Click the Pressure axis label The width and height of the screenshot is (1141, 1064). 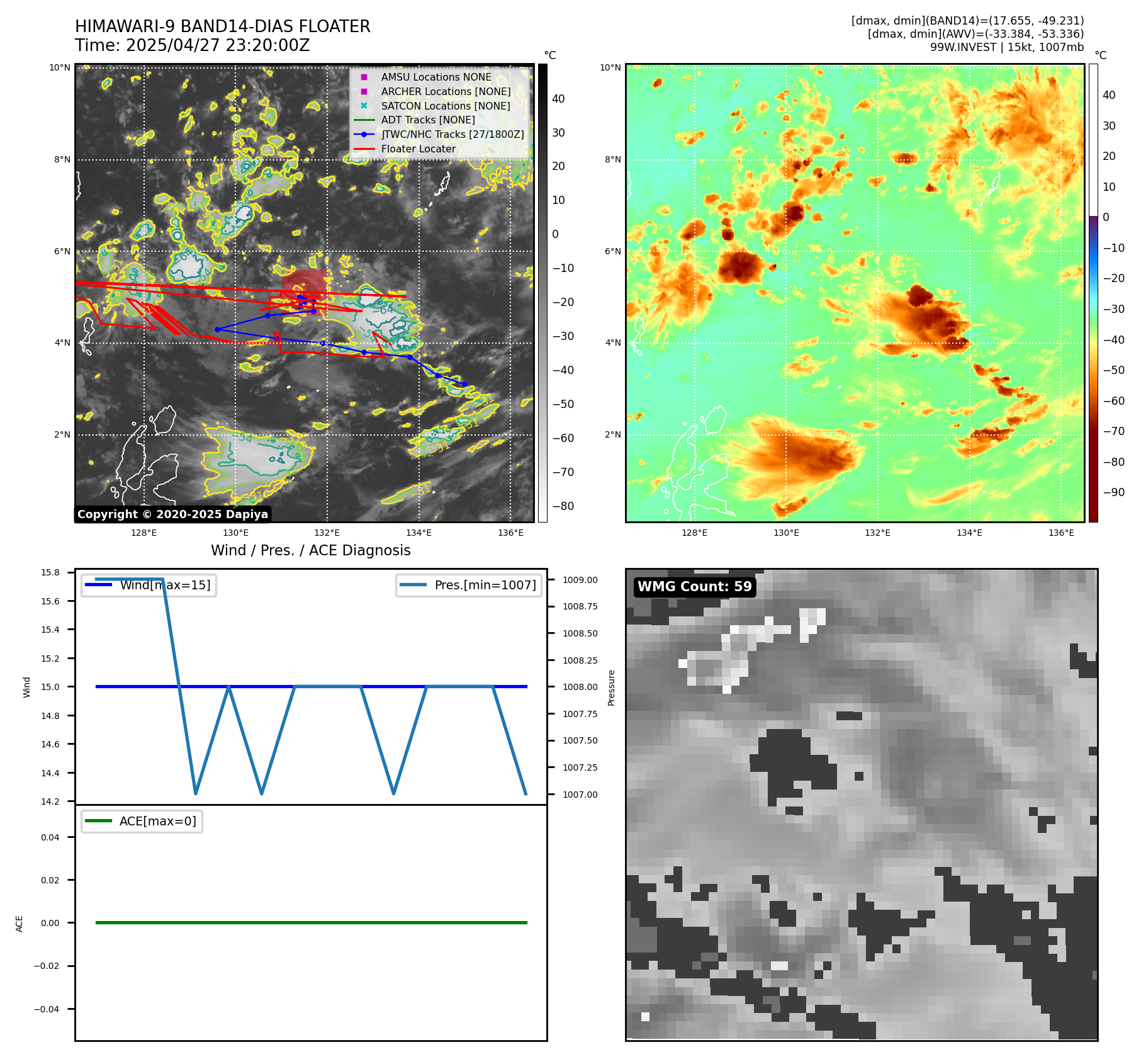[x=611, y=688]
